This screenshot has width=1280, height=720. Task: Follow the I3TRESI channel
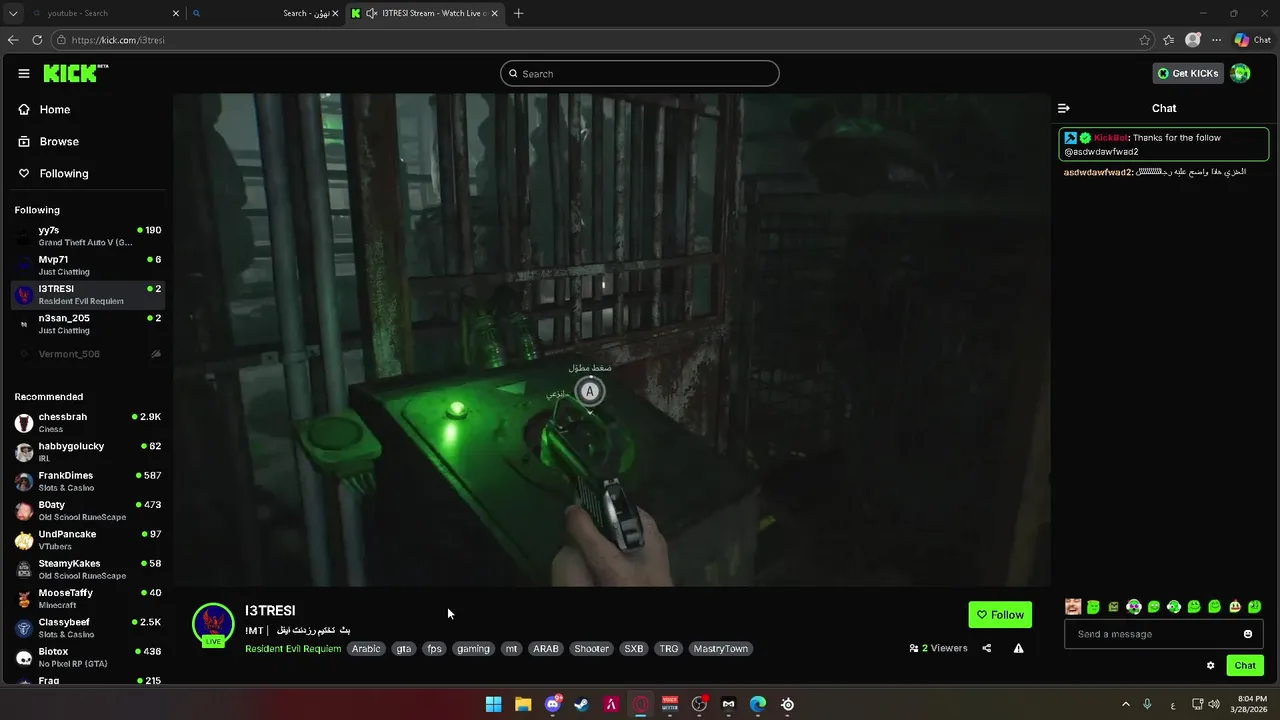pyautogui.click(x=1000, y=614)
